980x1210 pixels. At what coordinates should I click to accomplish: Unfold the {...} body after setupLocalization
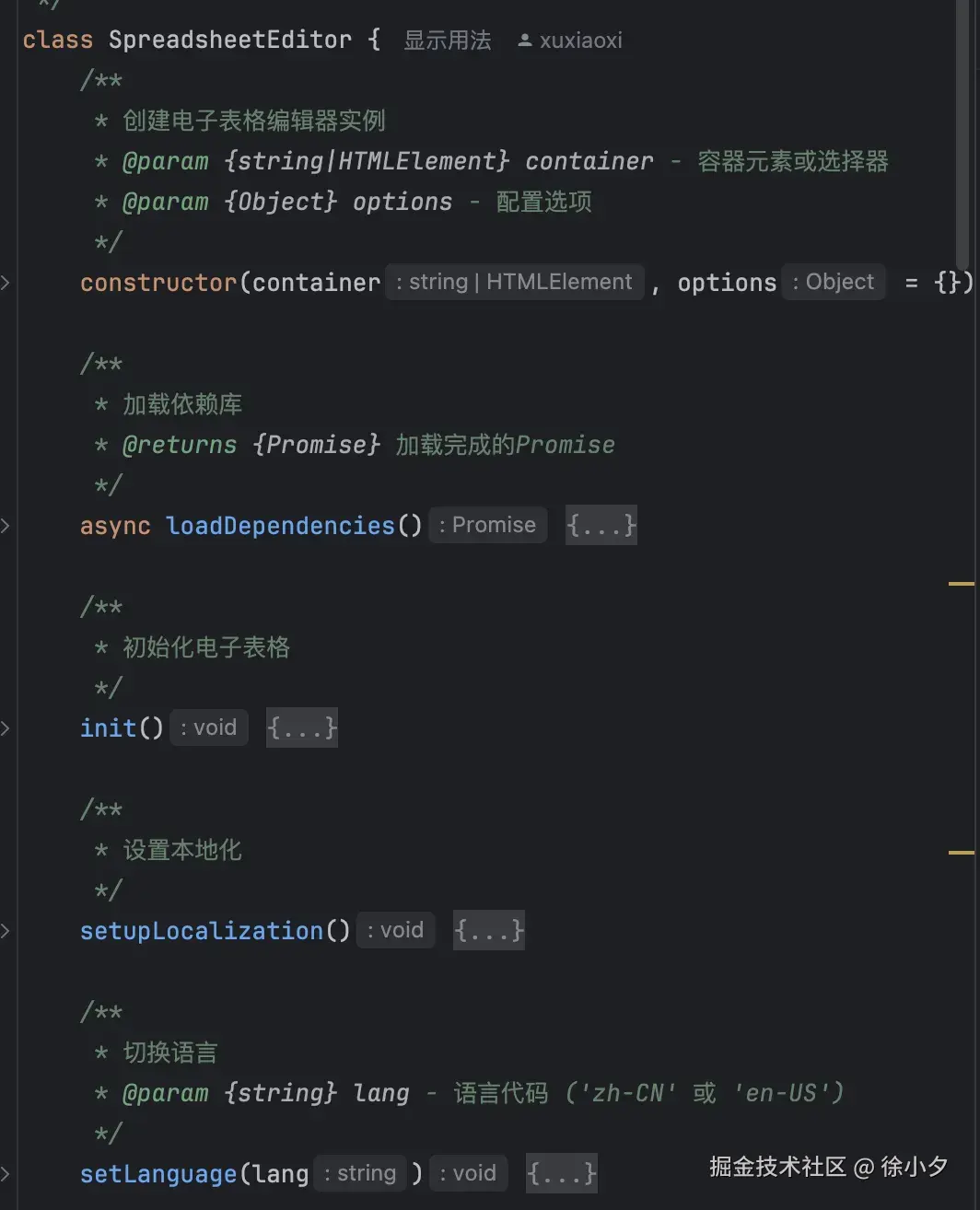point(488,931)
